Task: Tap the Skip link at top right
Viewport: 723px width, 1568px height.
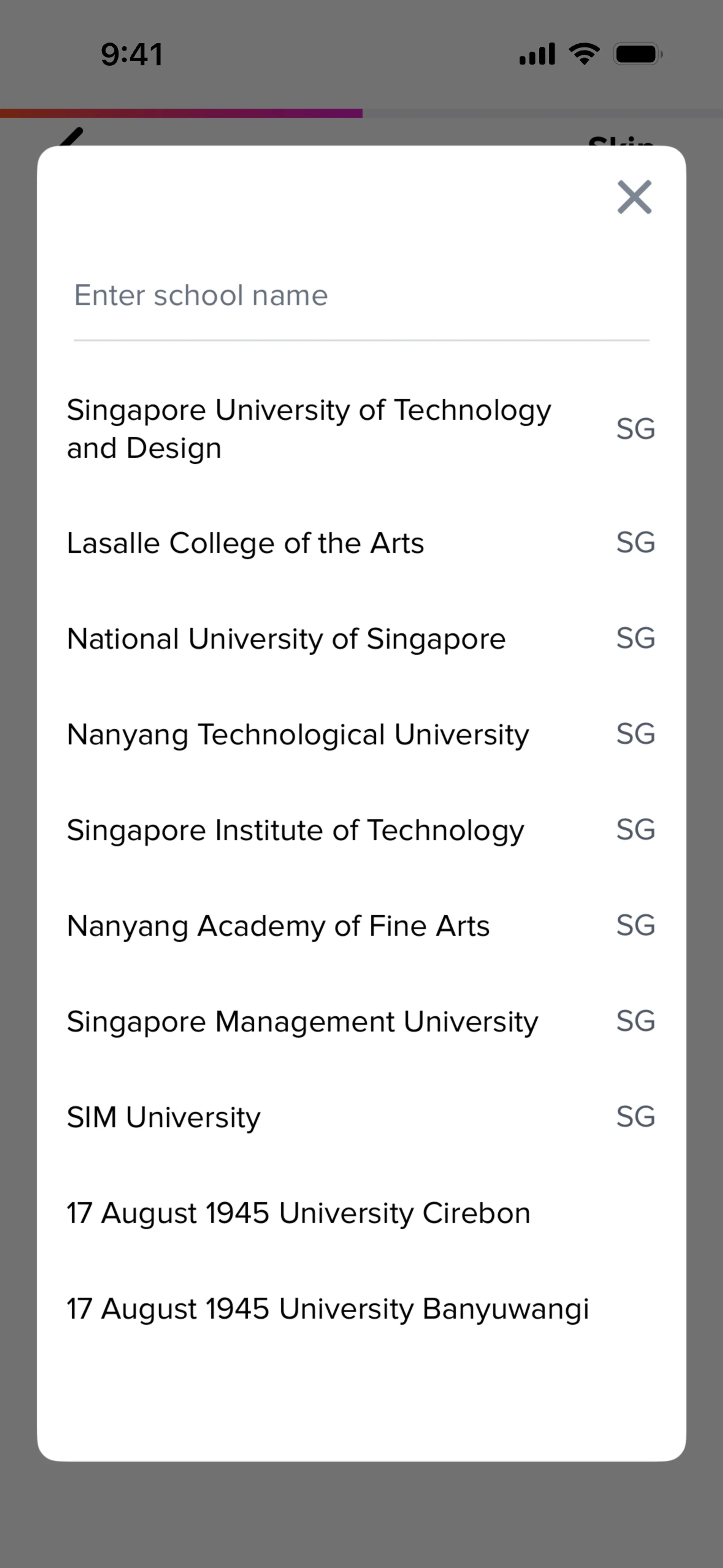Action: coord(621,139)
